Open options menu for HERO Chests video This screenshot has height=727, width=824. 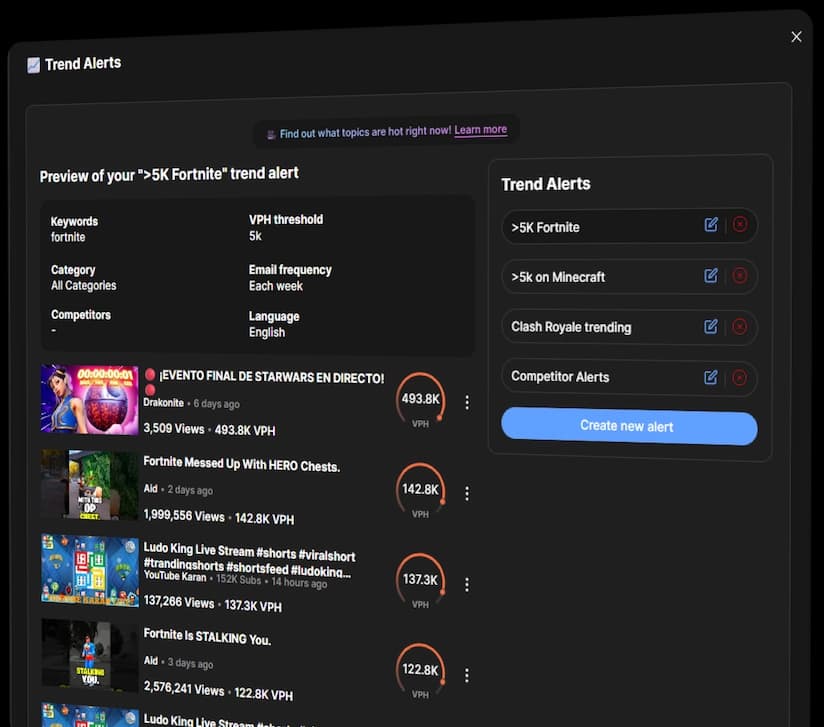(467, 493)
